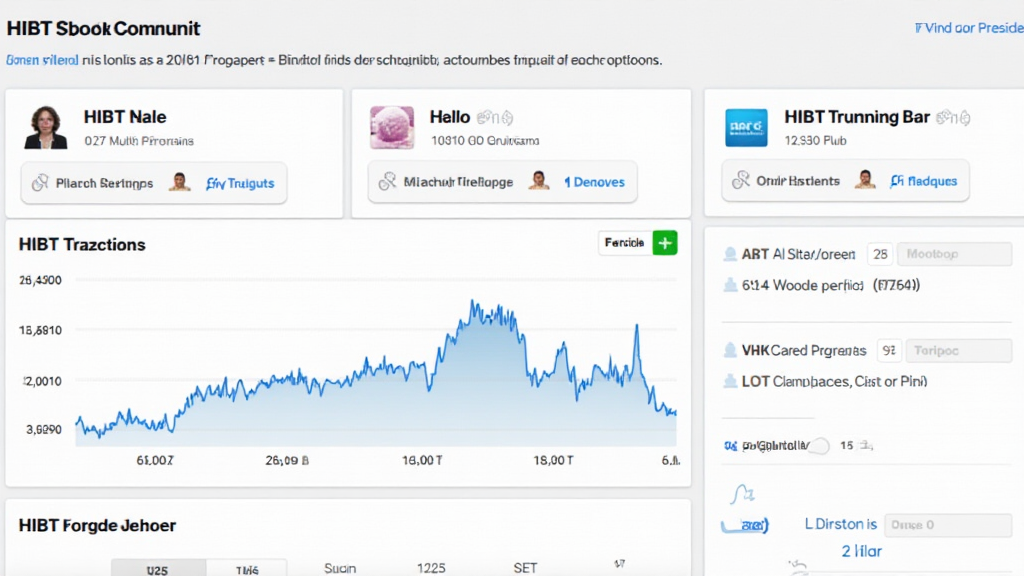Image resolution: width=1024 pixels, height=576 pixels.
Task: Open the Mootbop field in ART row
Action: coord(953,254)
